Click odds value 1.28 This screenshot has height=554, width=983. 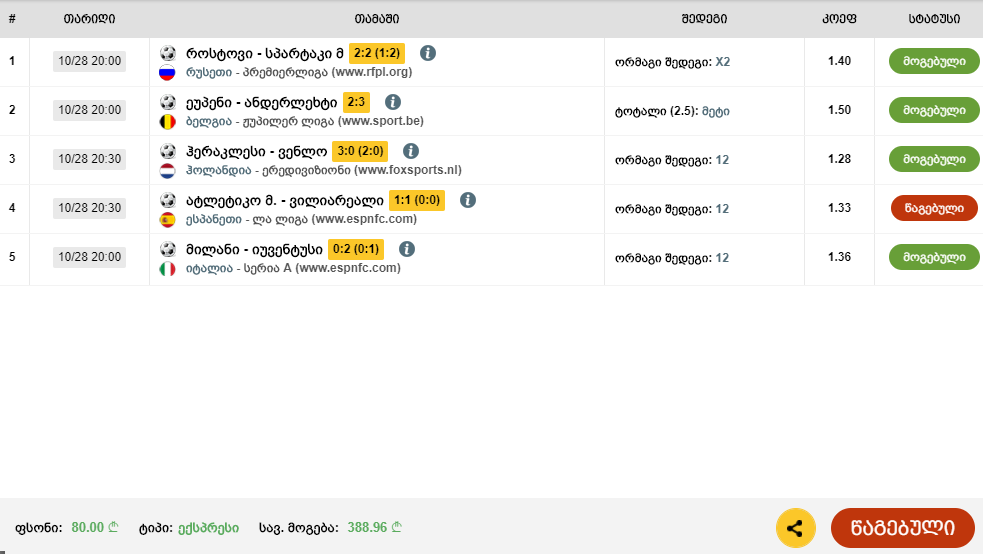(839, 159)
